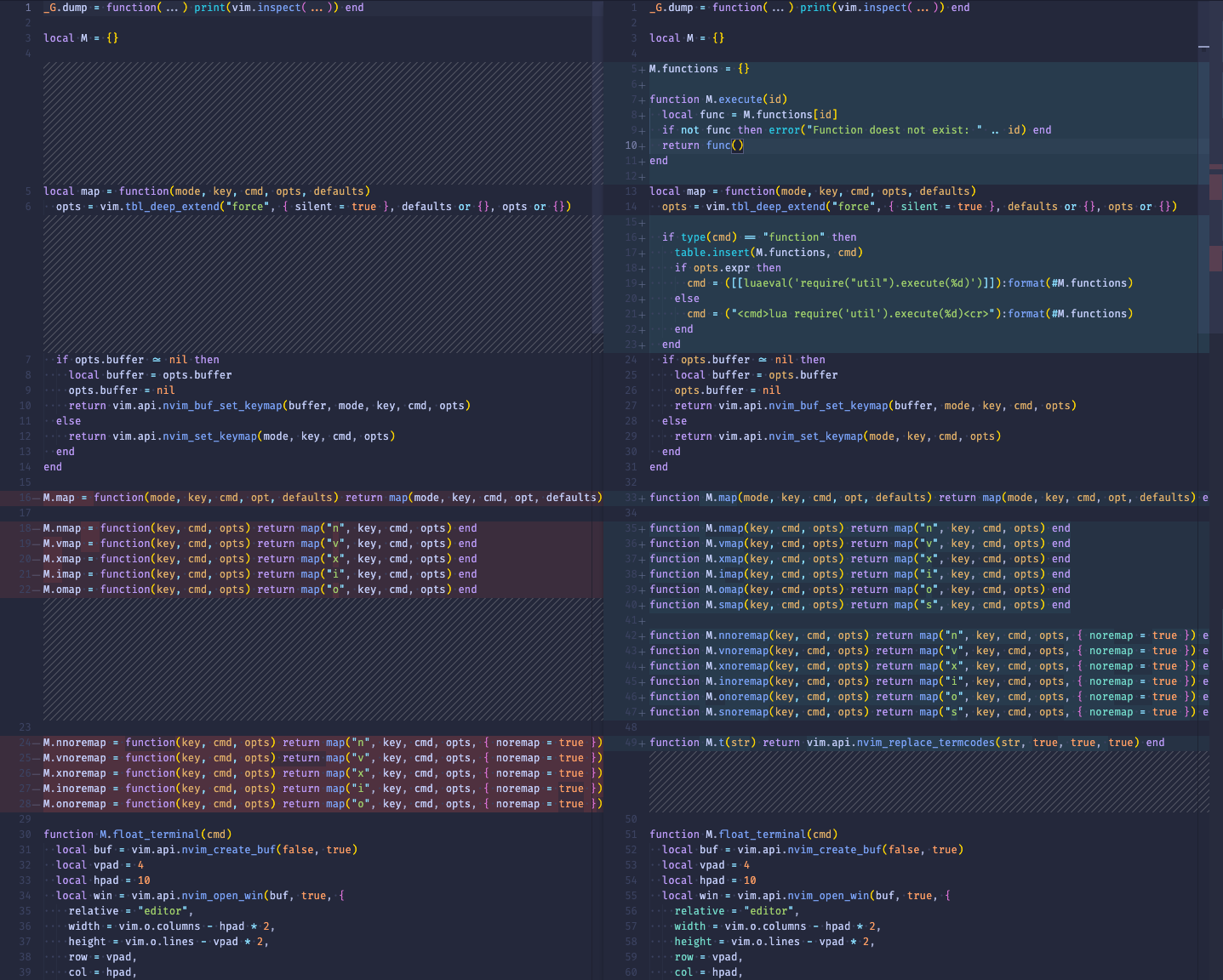
Task: Click 'function M.map(mode, key, cmd' line
Action: [x=929, y=498]
